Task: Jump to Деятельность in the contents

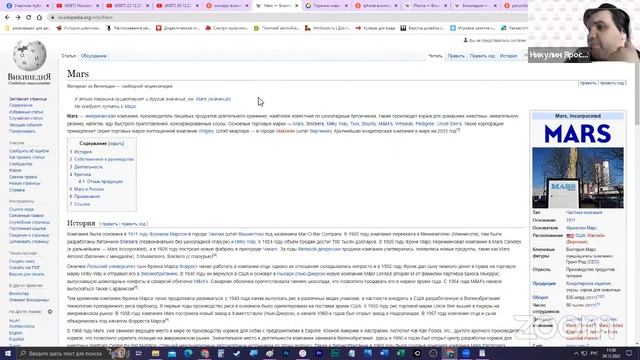Action: click(88, 167)
